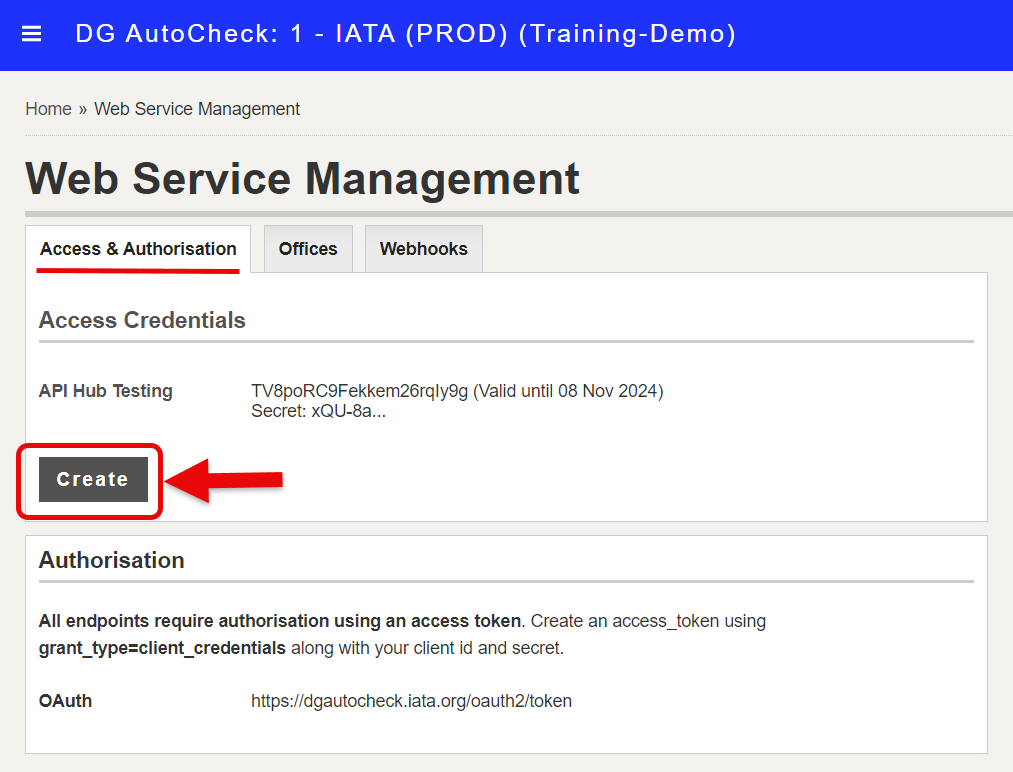Click 'All endpoints require authorisation' sentence
The width and height of the screenshot is (1013, 772).
280,621
